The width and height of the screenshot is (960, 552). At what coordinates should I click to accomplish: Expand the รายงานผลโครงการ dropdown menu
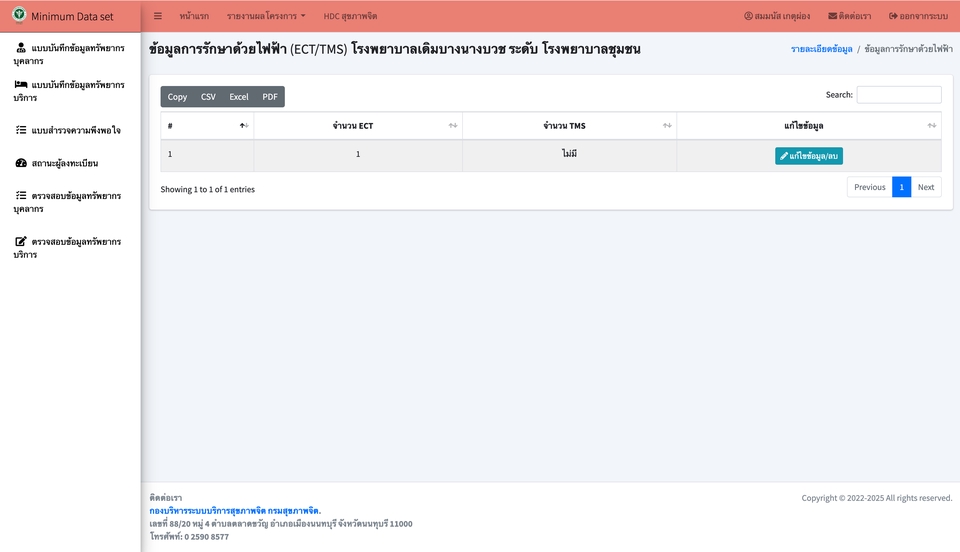coord(266,16)
